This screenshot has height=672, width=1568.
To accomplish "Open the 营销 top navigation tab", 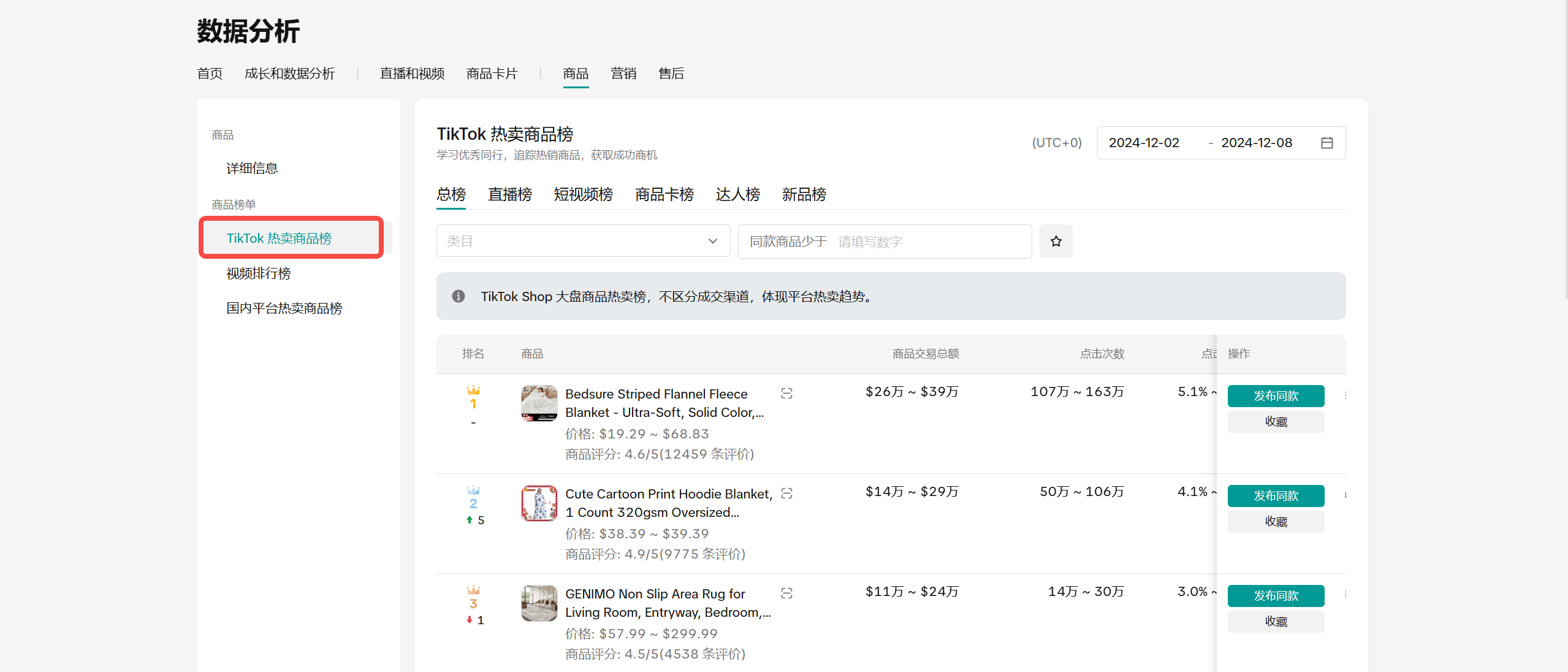I will [623, 74].
